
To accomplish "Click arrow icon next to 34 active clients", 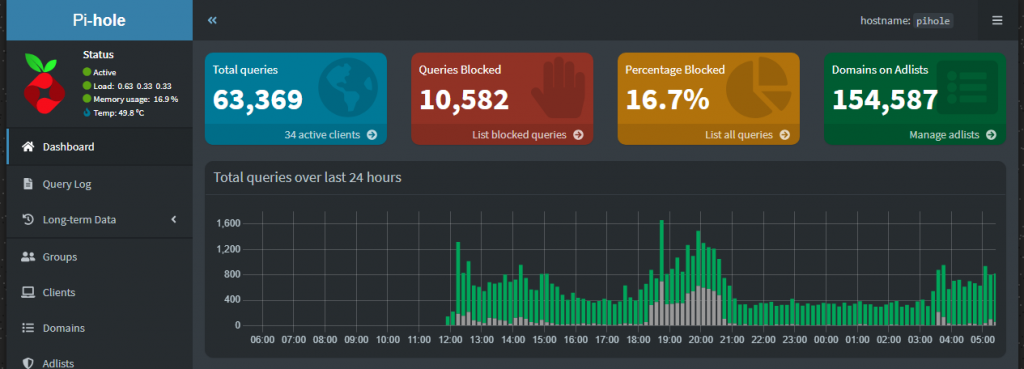I will [x=372, y=135].
